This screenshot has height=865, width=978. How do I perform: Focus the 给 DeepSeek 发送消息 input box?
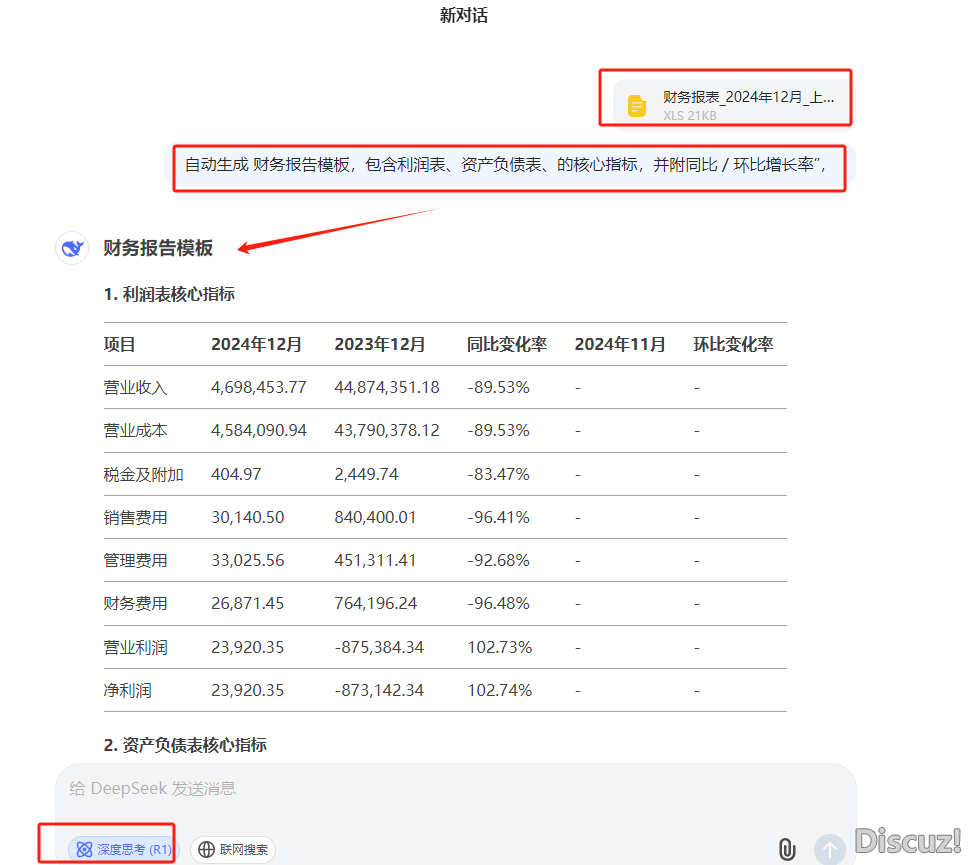click(455, 789)
